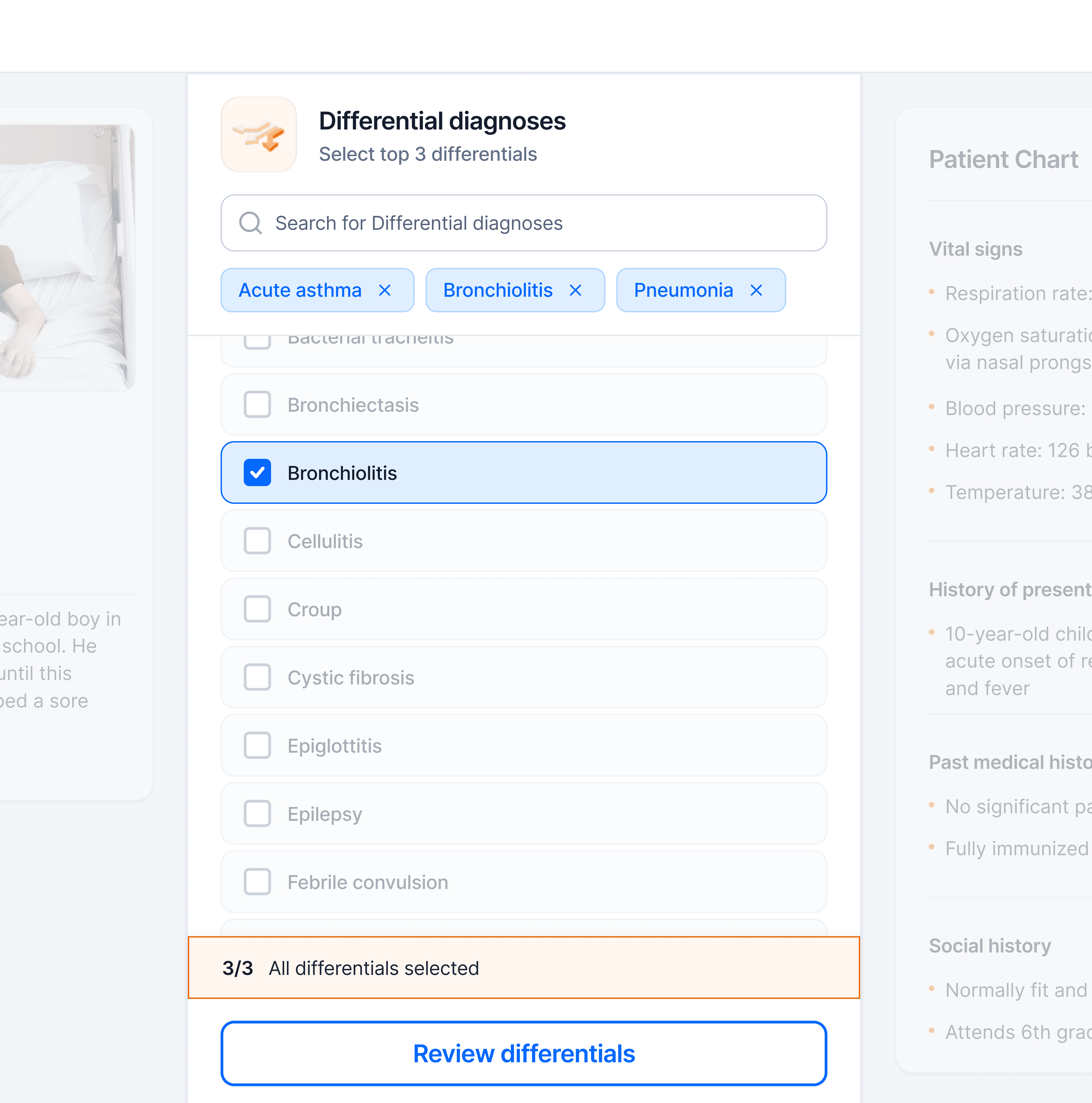
Task: Check the Cellulitis checkbox
Action: point(257,541)
